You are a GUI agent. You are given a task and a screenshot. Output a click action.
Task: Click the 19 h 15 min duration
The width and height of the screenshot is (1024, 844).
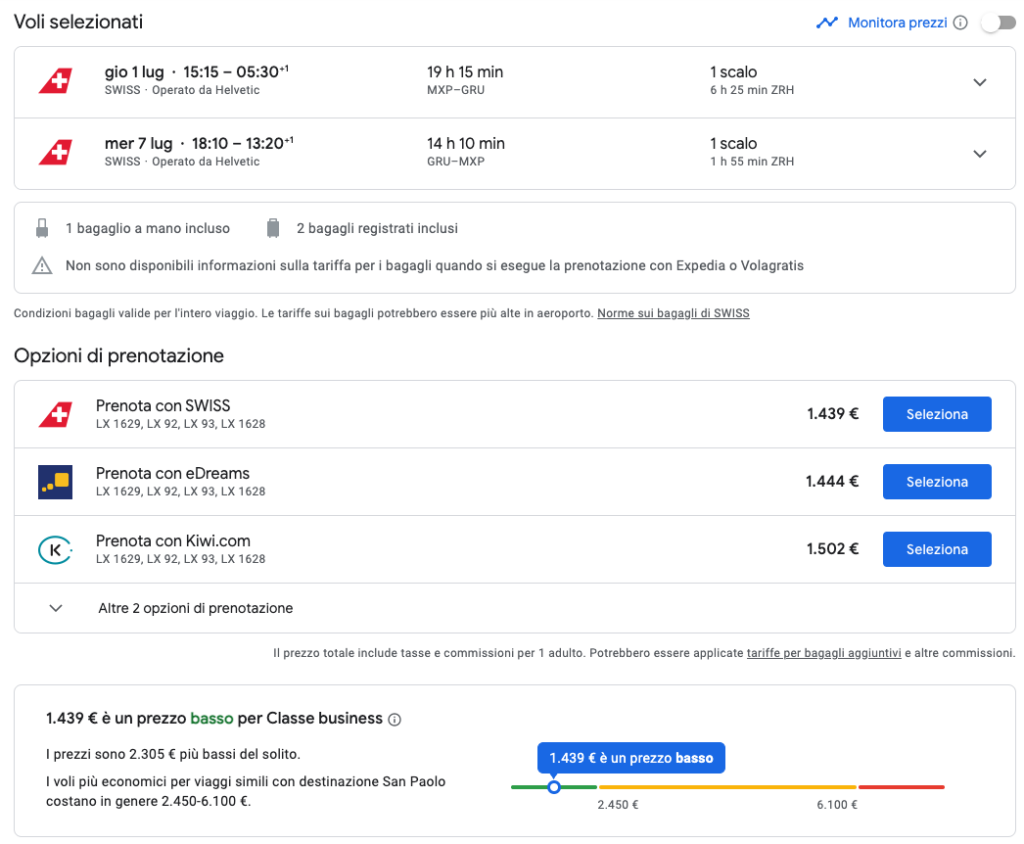click(x=465, y=72)
